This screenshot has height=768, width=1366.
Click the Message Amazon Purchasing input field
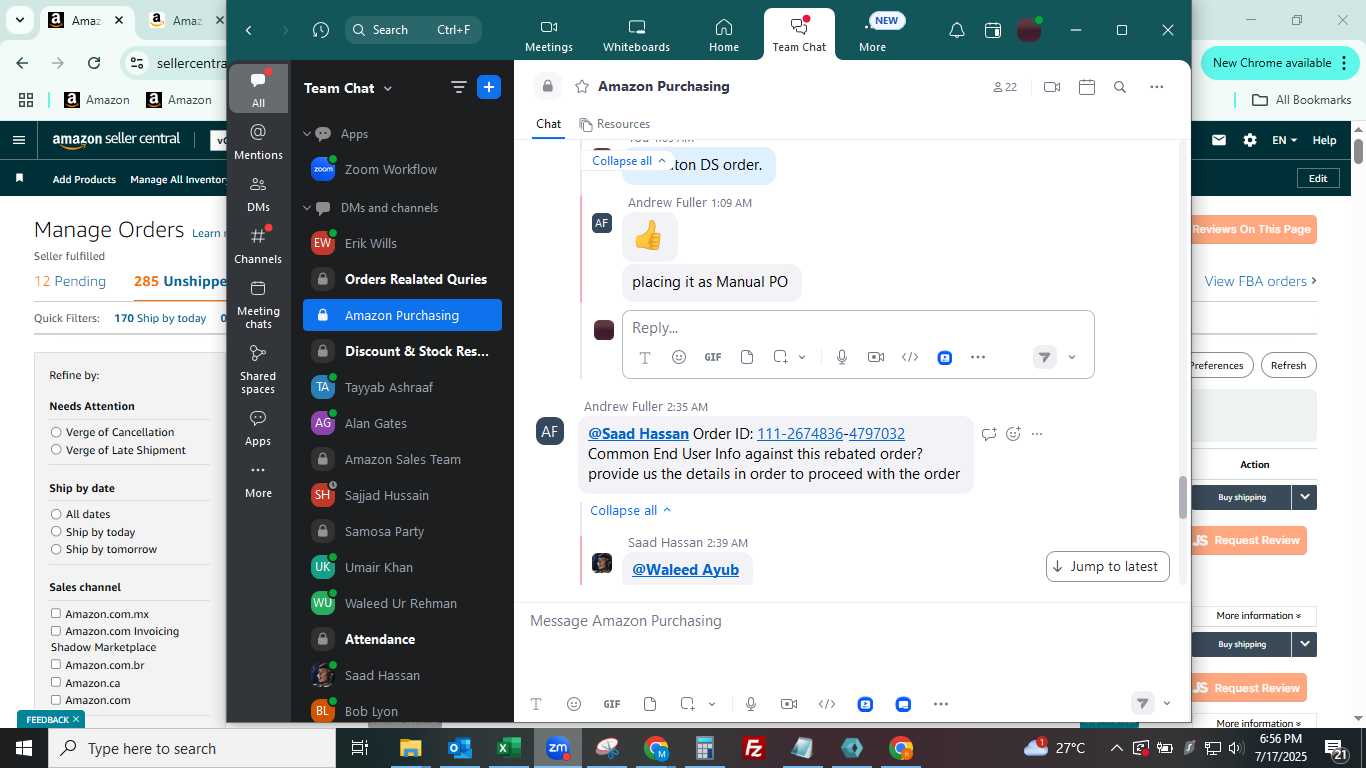pos(852,621)
